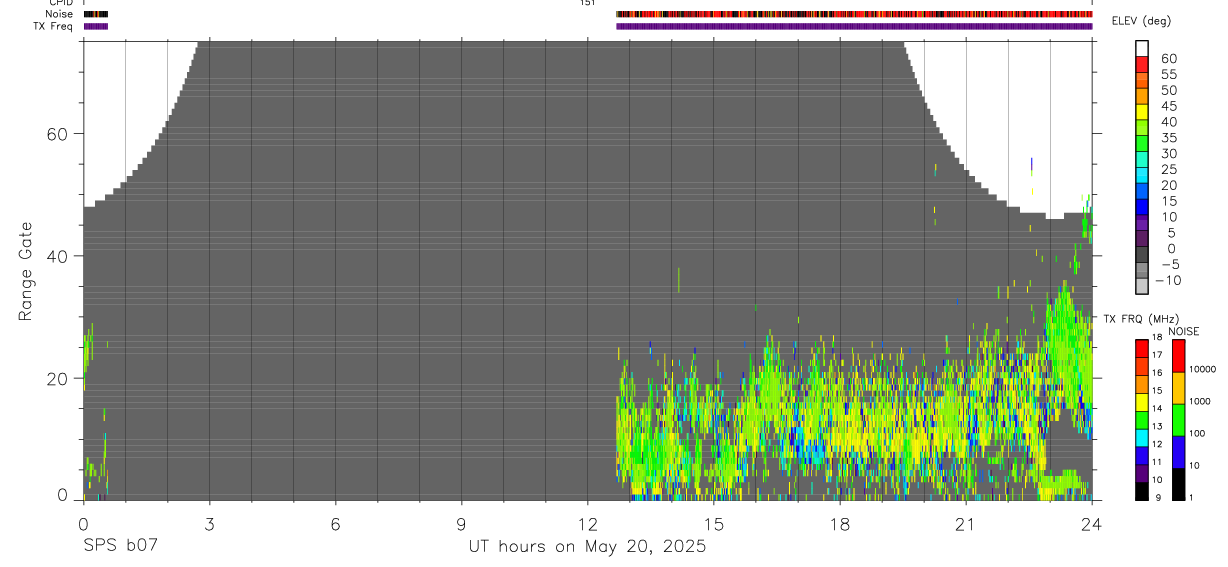Click the '12' label on TX FRQ colorbar
Screen dimensions: 1228x567
(x=1157, y=445)
